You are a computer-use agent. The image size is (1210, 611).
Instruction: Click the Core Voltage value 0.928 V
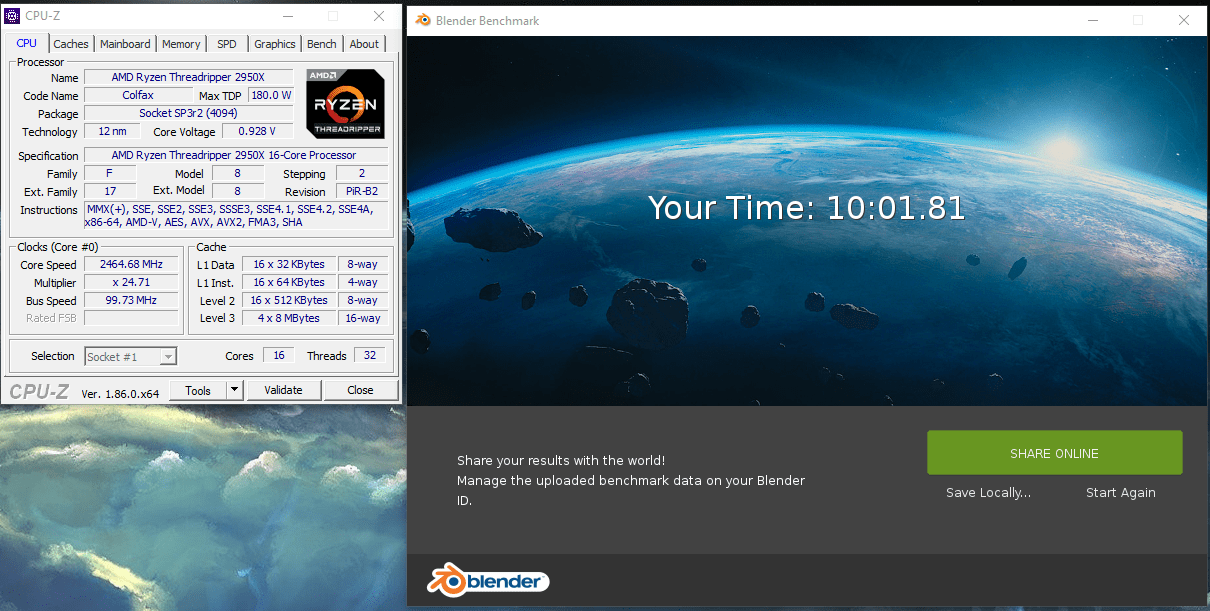pos(258,131)
